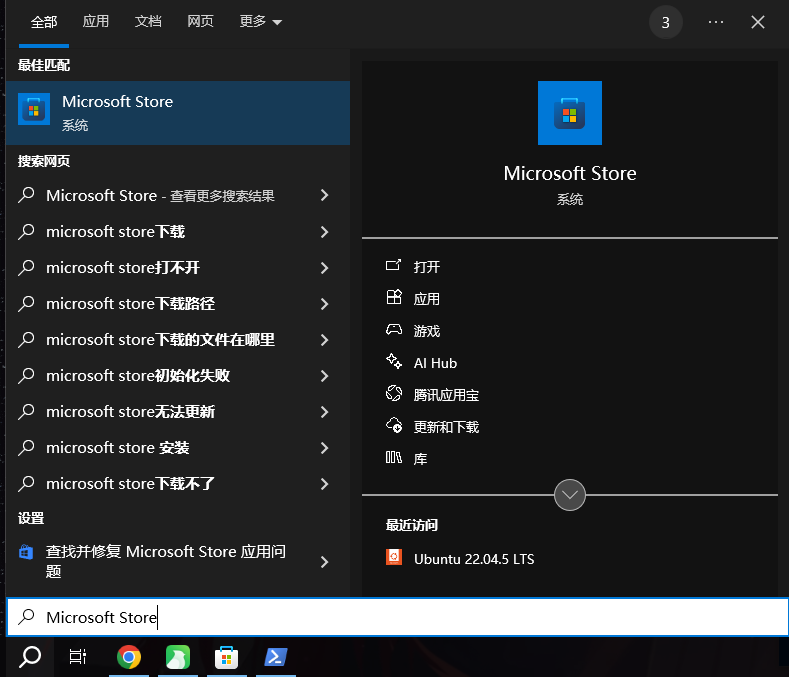789x677 pixels.
Task: Expand arrow for microsoft store打不开
Action: [x=325, y=268]
